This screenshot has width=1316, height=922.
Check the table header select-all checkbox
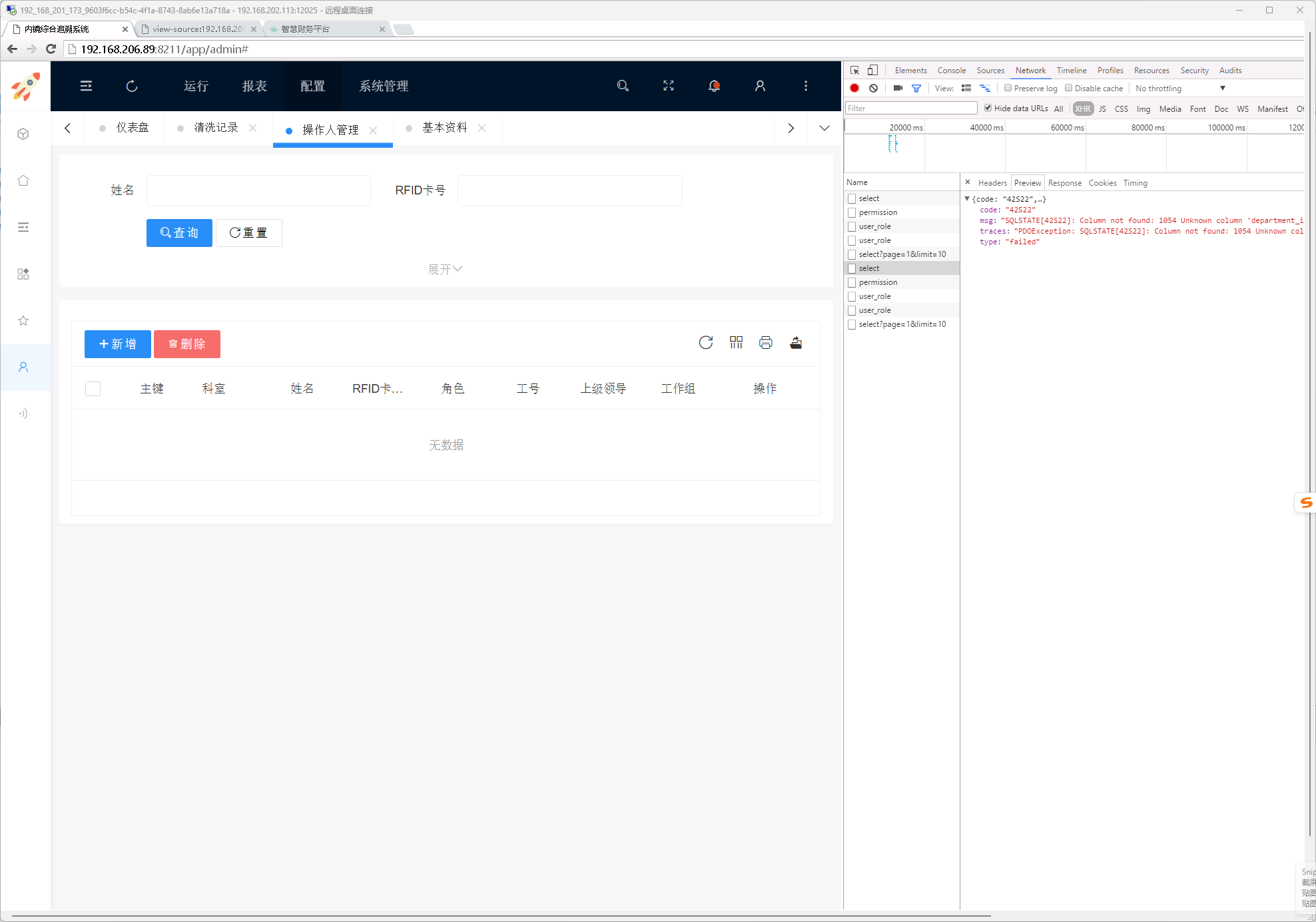[93, 389]
